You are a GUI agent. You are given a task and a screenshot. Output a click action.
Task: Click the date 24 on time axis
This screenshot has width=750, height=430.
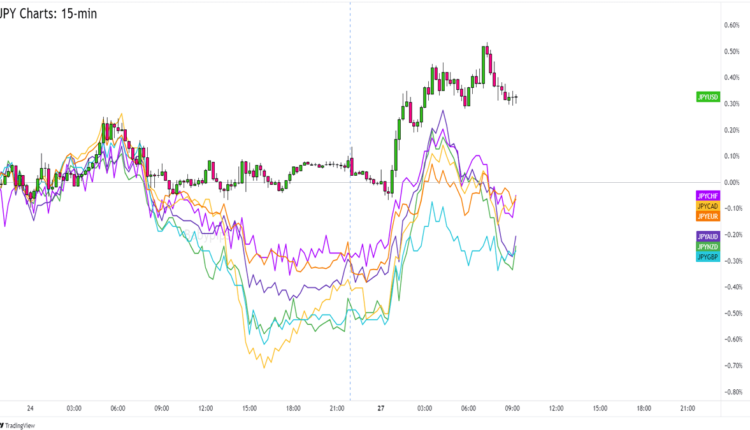click(x=31, y=408)
